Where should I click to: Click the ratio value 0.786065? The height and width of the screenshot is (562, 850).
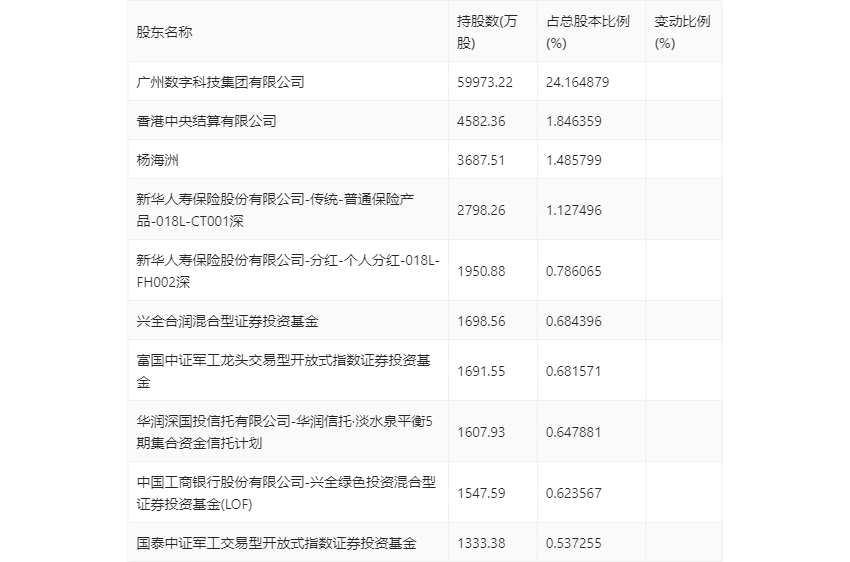574,271
